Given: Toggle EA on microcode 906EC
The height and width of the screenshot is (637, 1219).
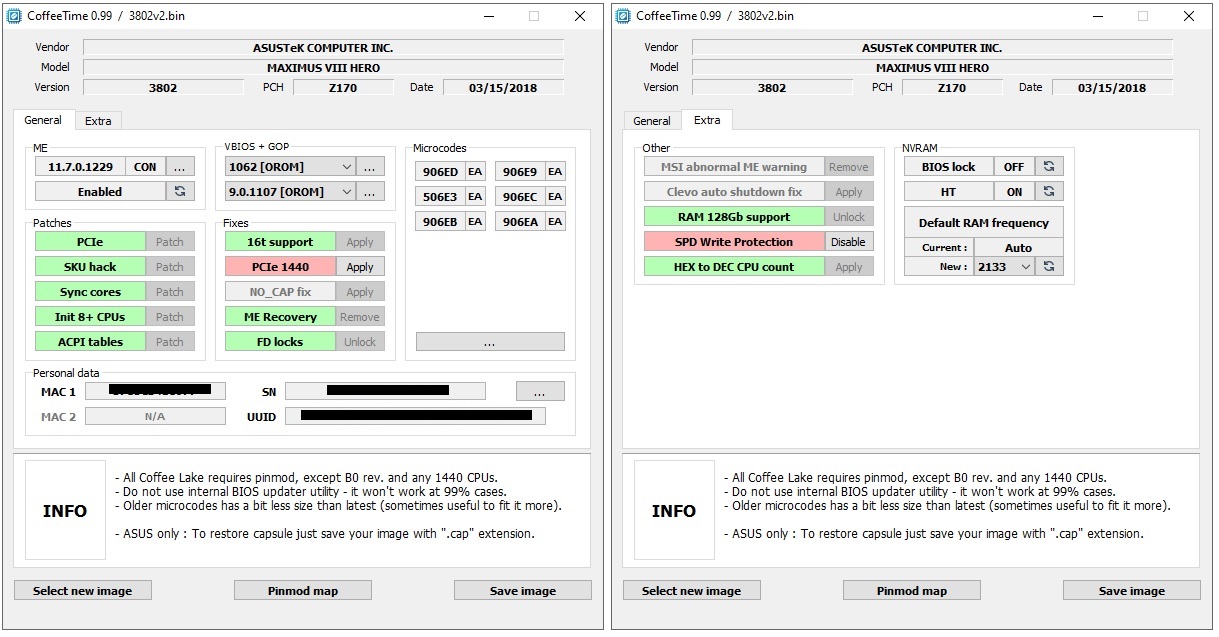Looking at the screenshot, I should pos(555,196).
